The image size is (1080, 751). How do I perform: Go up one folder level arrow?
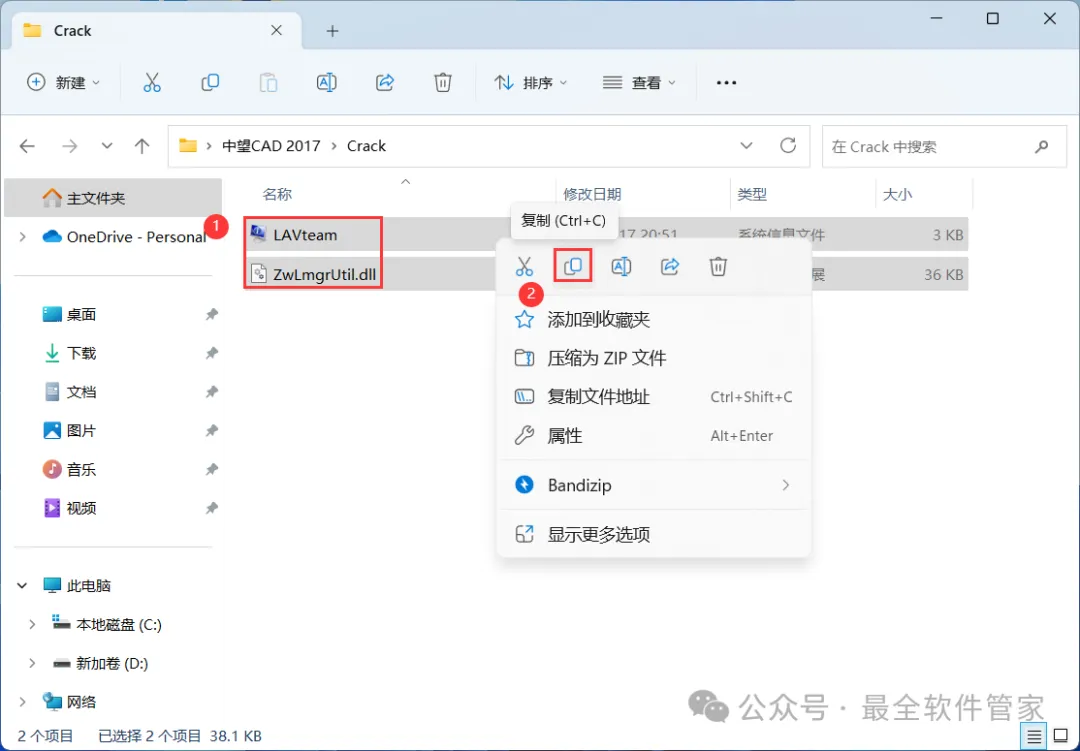[142, 146]
